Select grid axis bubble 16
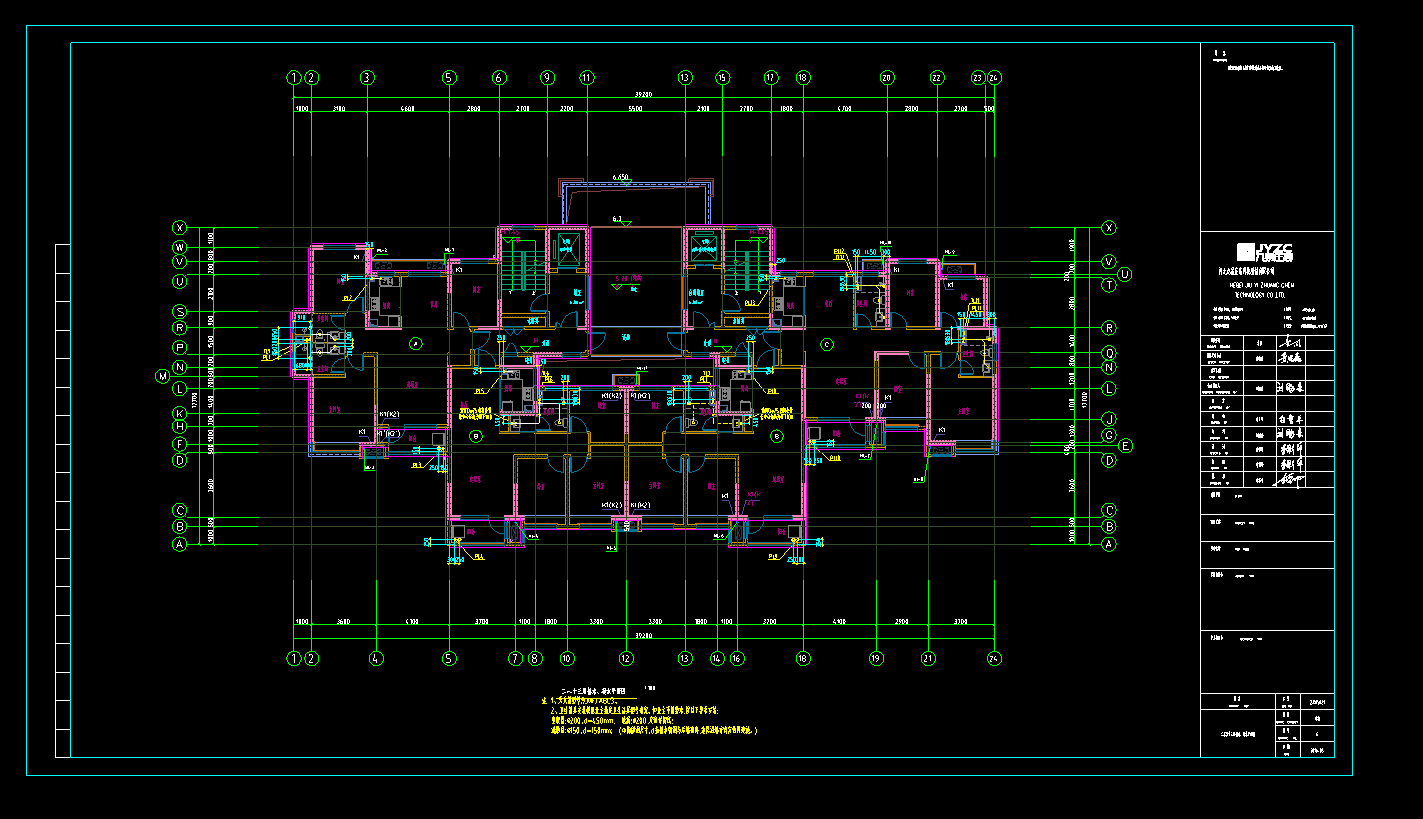The height and width of the screenshot is (819, 1423). (737, 658)
